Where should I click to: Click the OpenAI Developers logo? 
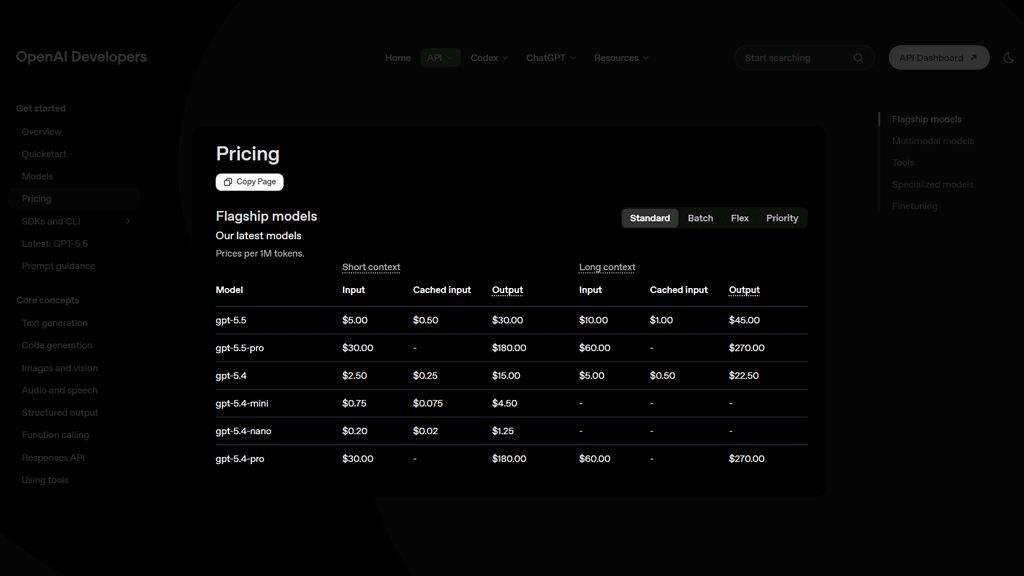click(81, 57)
